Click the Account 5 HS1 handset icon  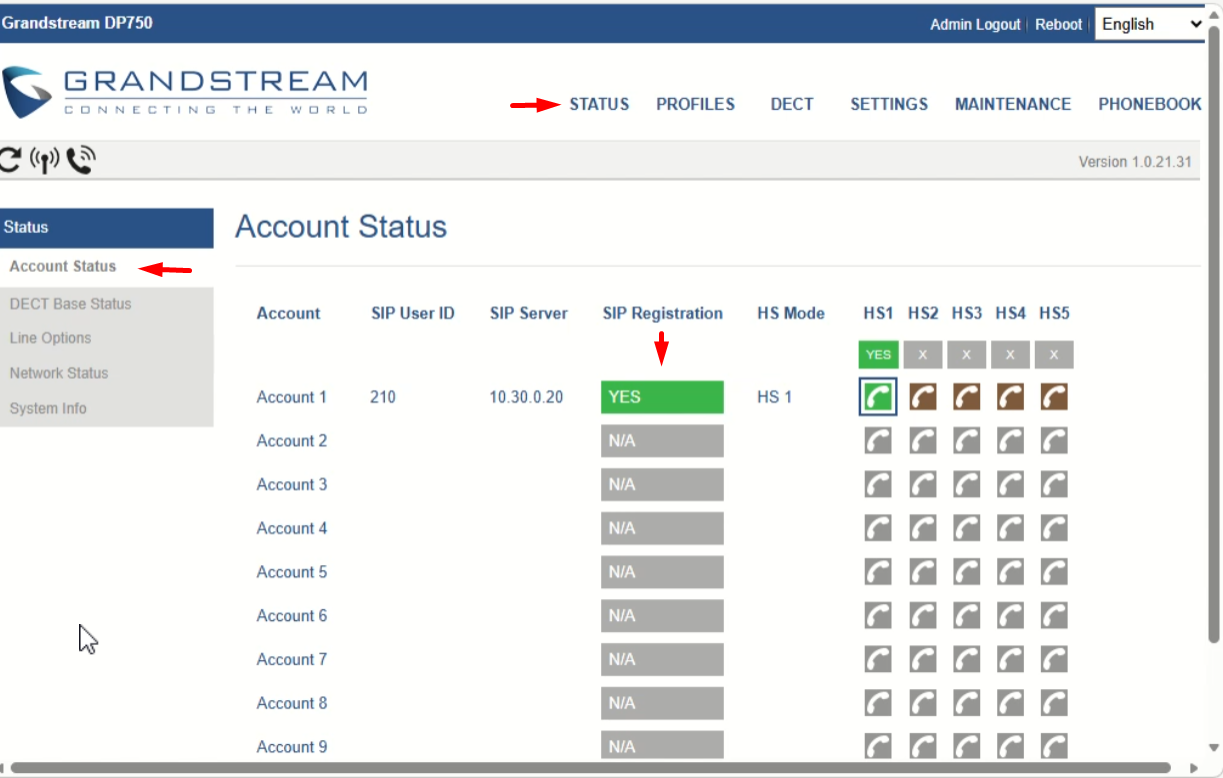tap(878, 572)
